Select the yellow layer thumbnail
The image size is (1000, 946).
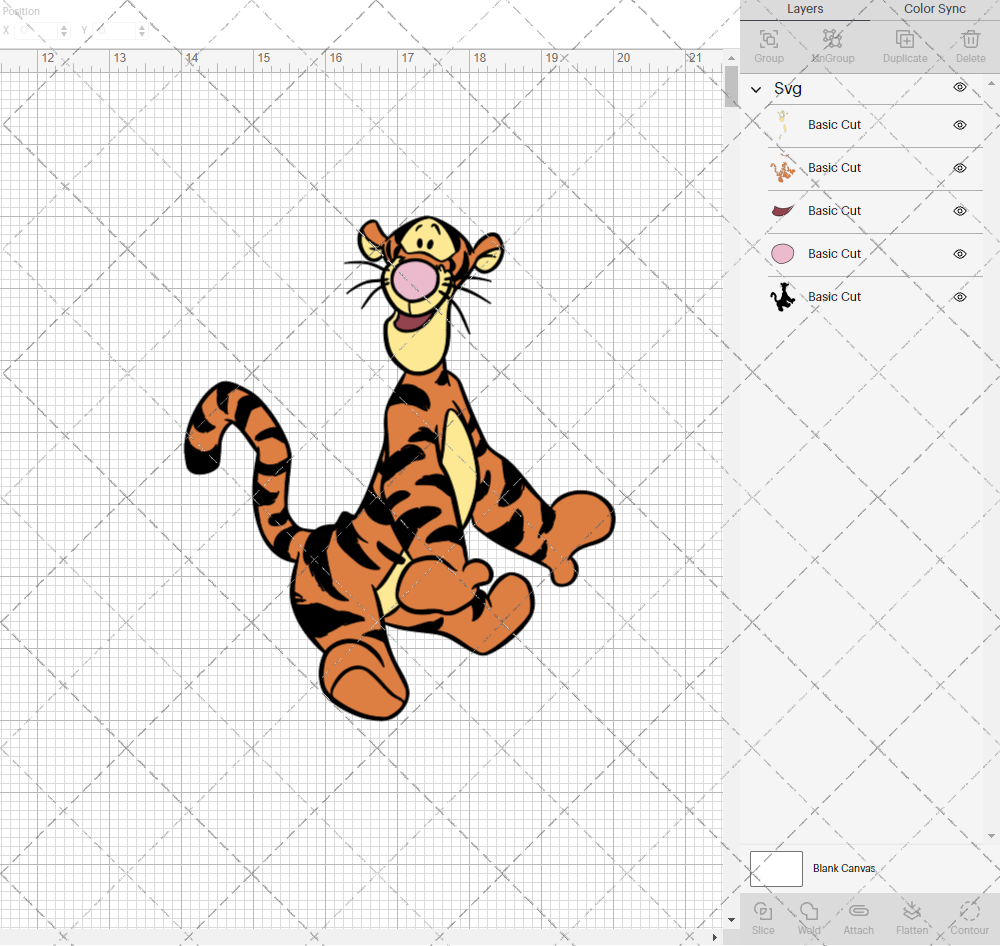click(783, 125)
